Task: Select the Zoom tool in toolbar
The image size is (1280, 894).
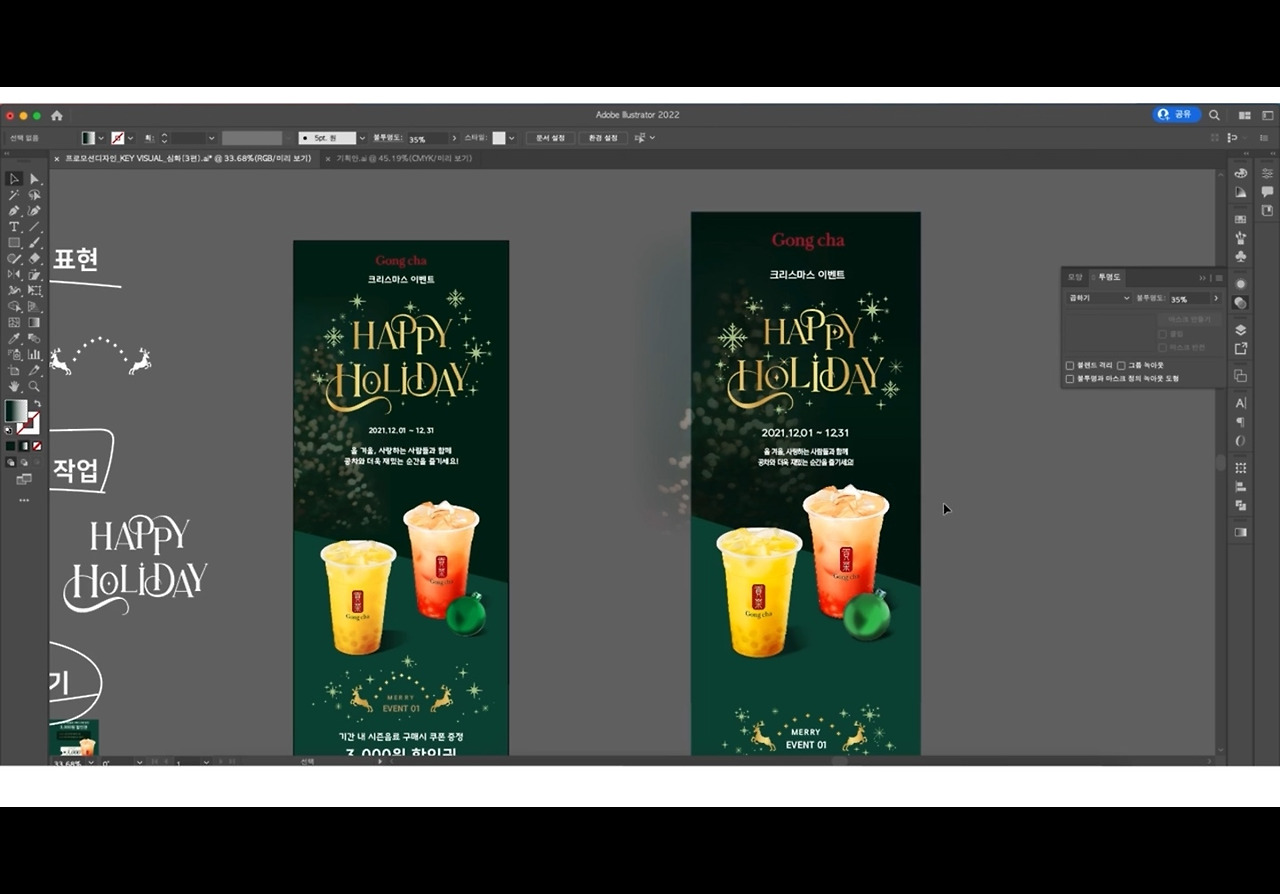Action: coord(35,386)
